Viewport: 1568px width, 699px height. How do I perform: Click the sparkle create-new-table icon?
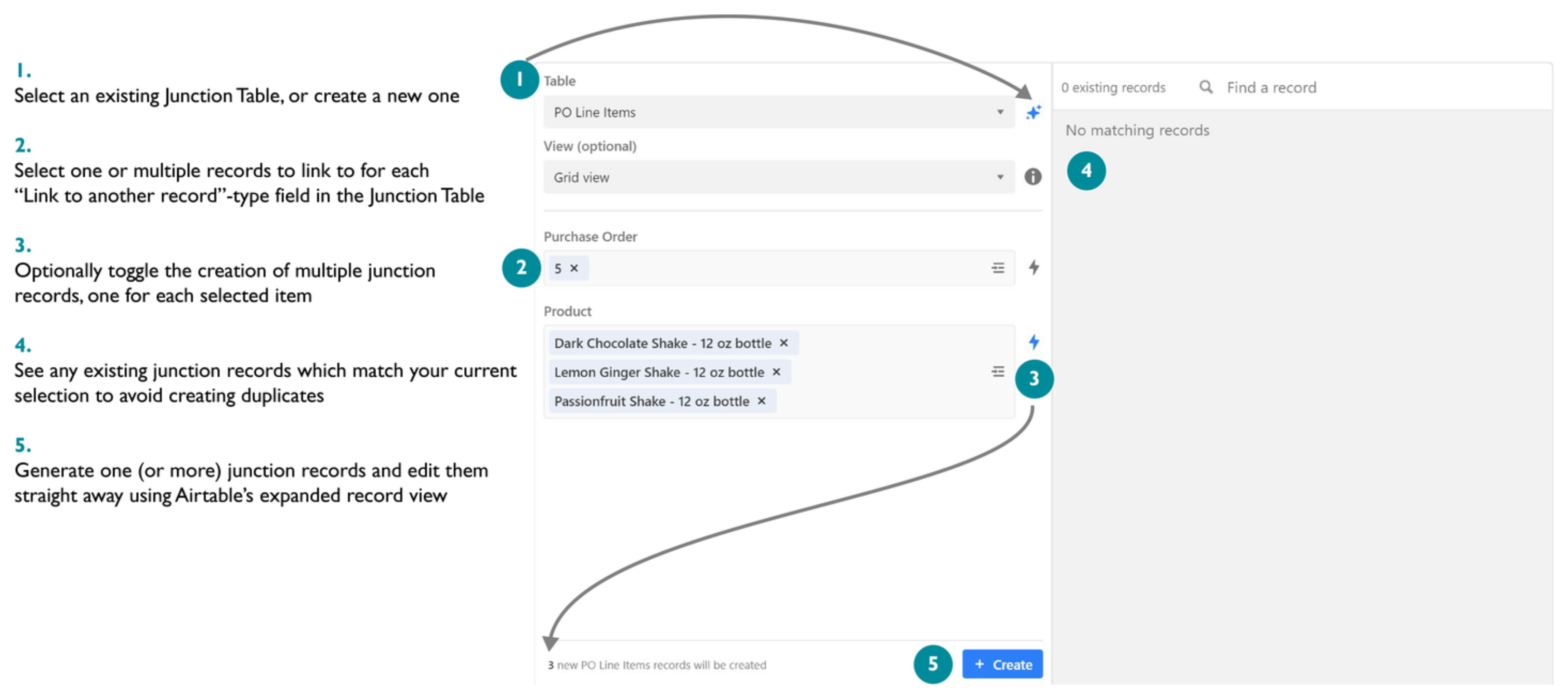click(x=1033, y=113)
